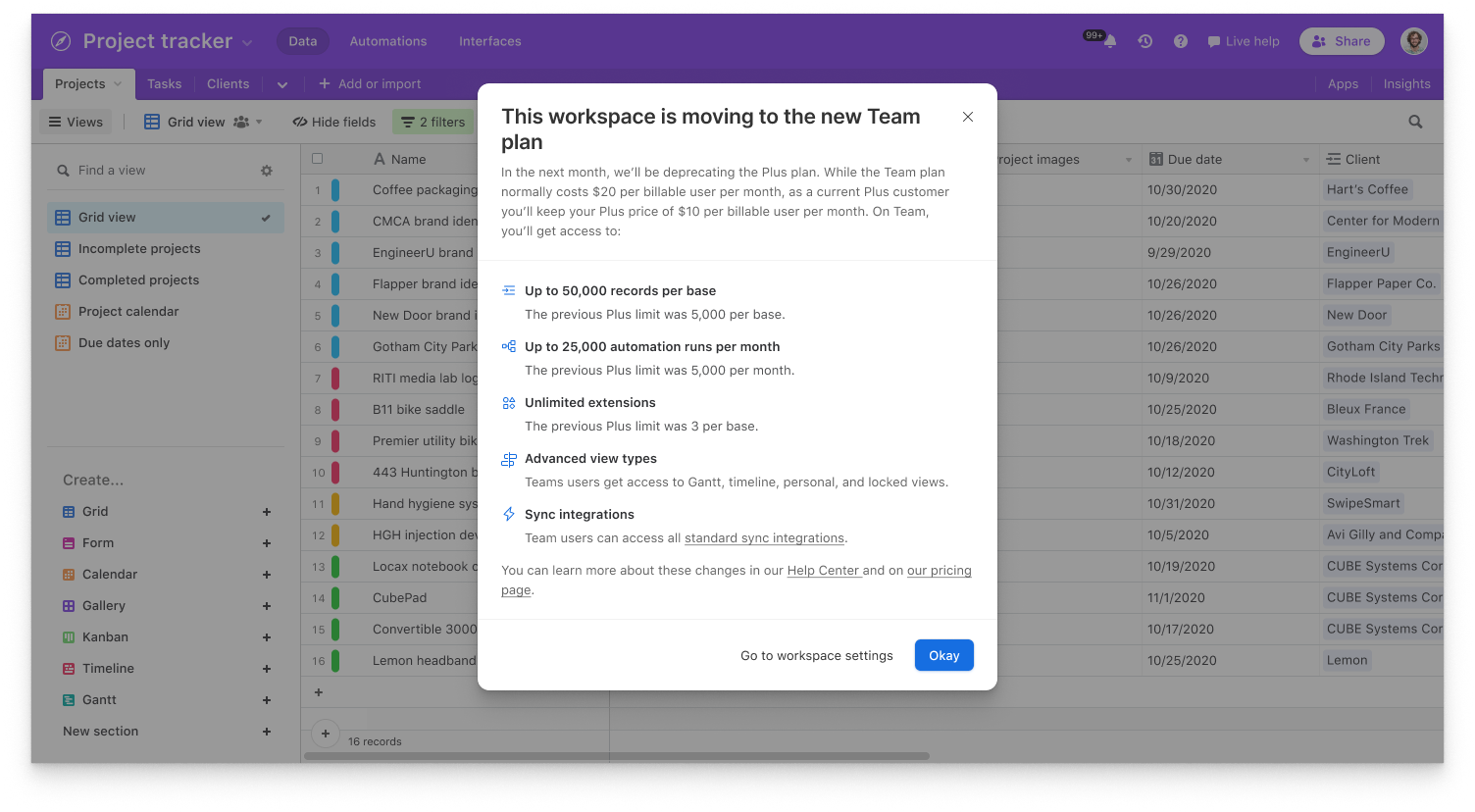Toggle the 2 filters panel

pyautogui.click(x=432, y=122)
